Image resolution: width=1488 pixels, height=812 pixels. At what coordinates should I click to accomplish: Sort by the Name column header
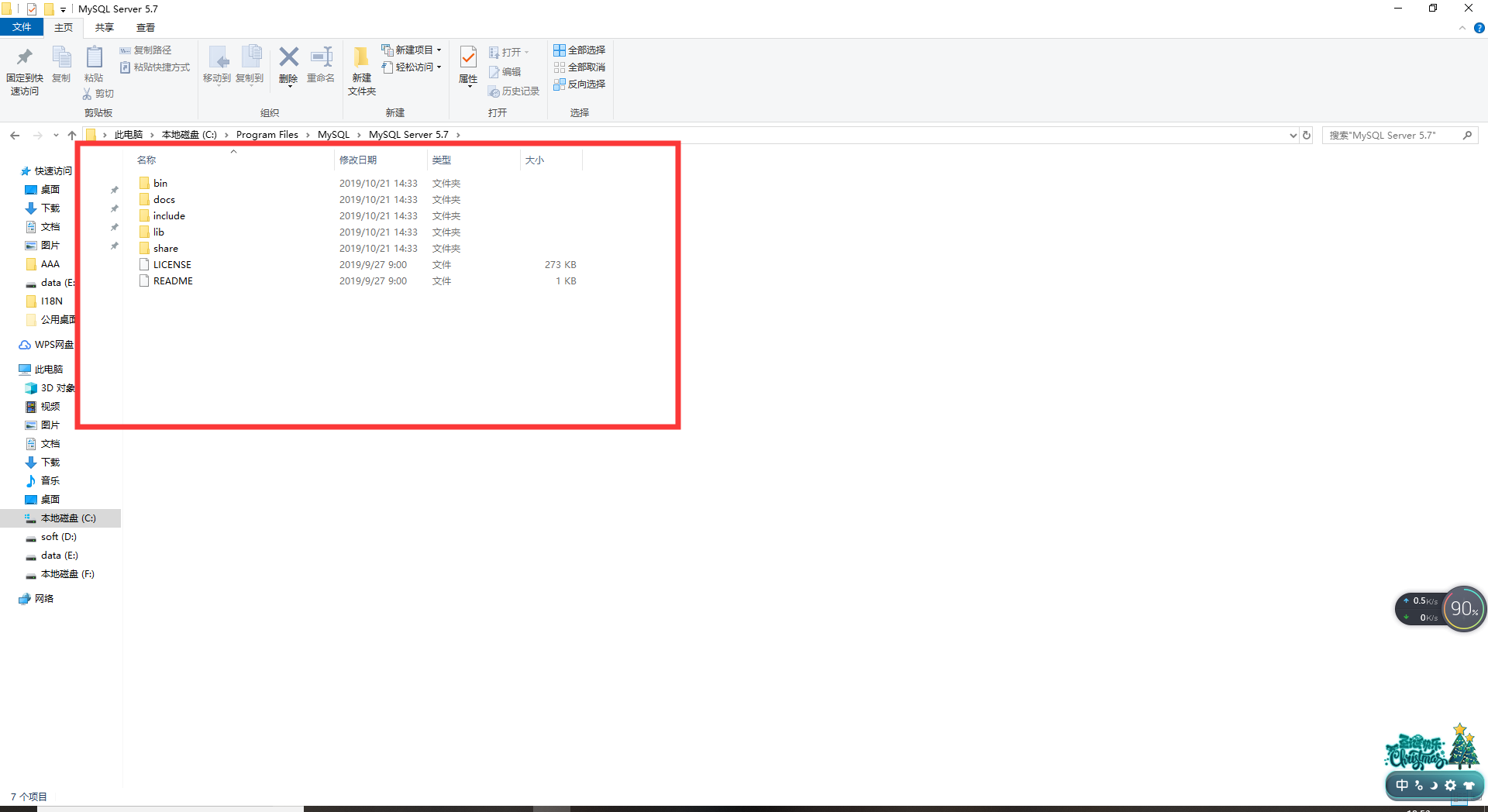click(x=146, y=160)
